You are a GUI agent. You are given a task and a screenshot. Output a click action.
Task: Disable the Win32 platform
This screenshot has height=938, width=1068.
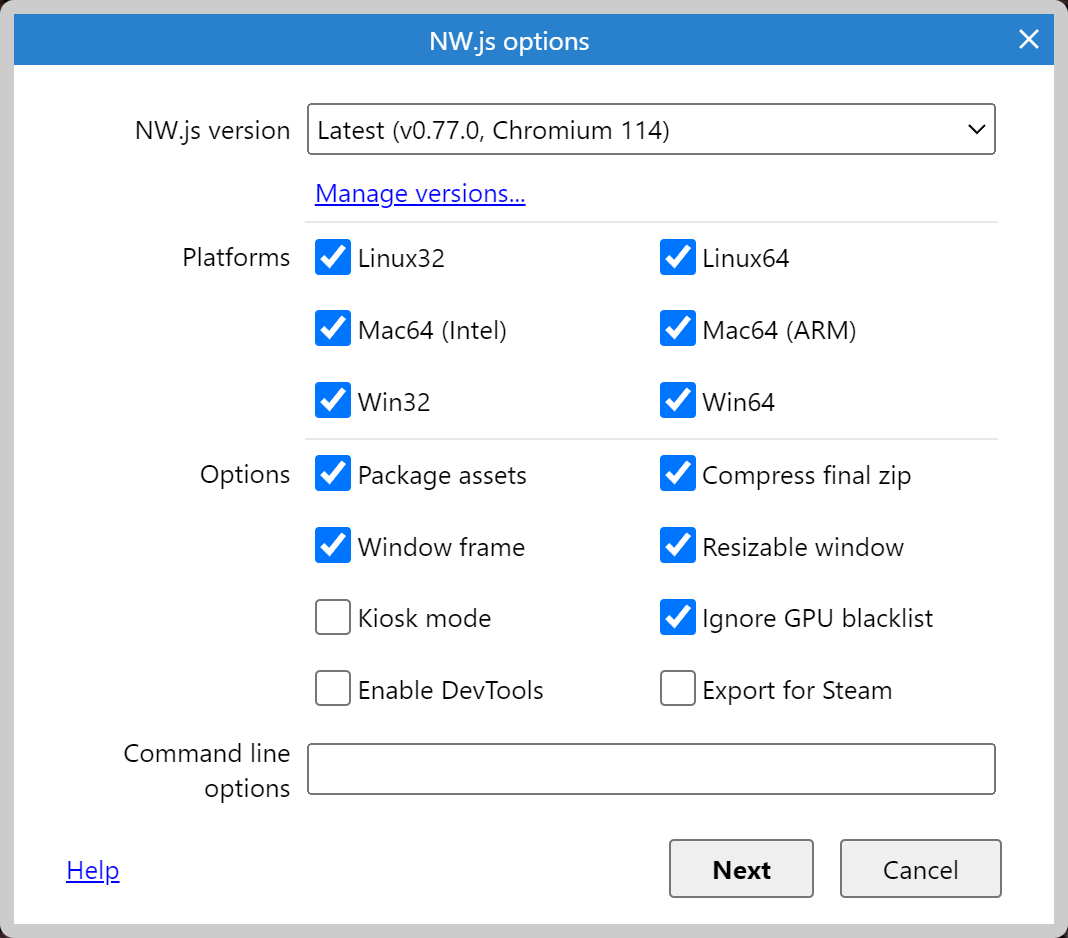pyautogui.click(x=332, y=401)
